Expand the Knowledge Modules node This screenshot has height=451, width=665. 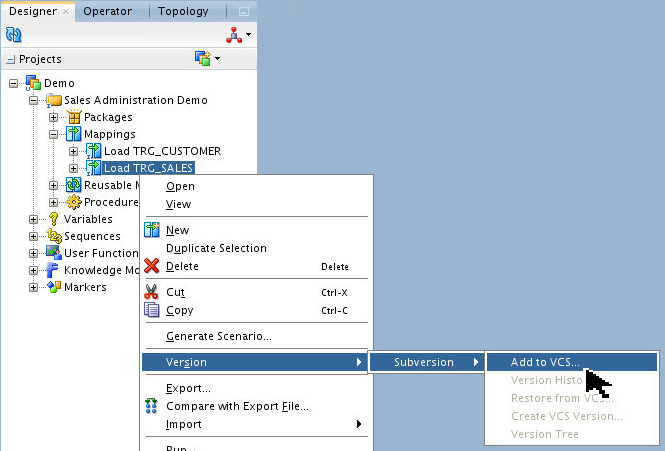[34, 270]
